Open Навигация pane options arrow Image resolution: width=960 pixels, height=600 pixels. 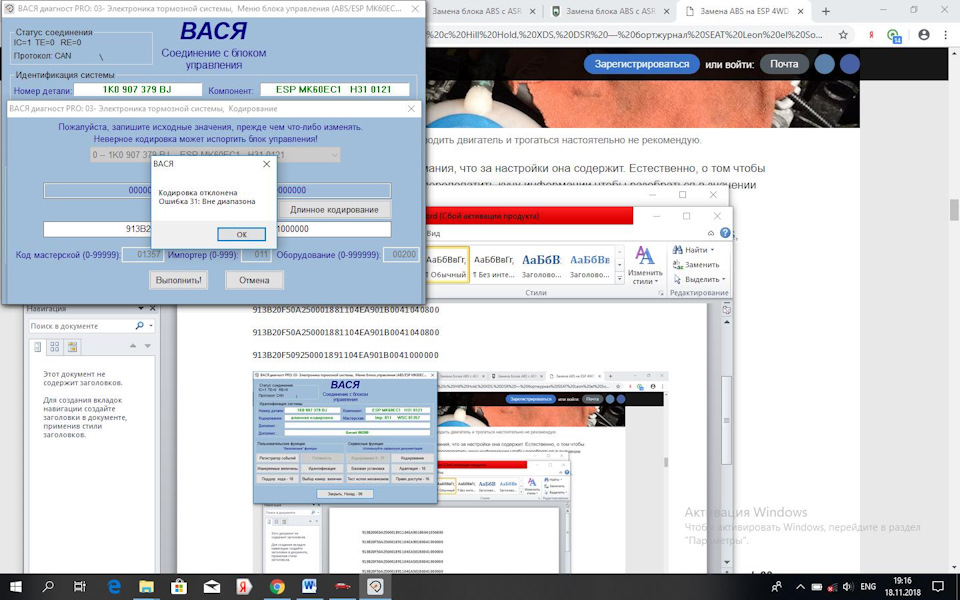pyautogui.click(x=141, y=309)
